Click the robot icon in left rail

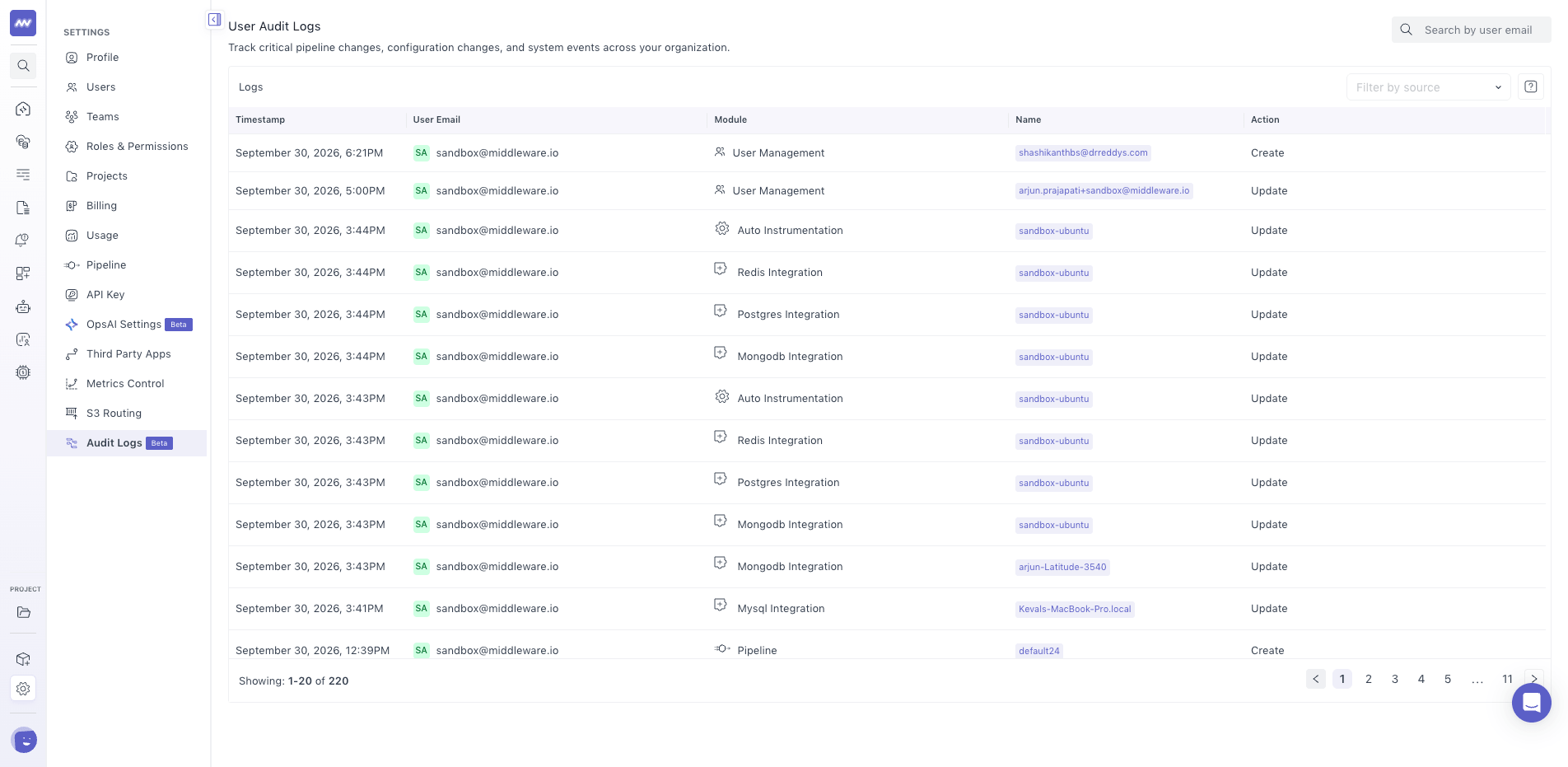point(23,306)
